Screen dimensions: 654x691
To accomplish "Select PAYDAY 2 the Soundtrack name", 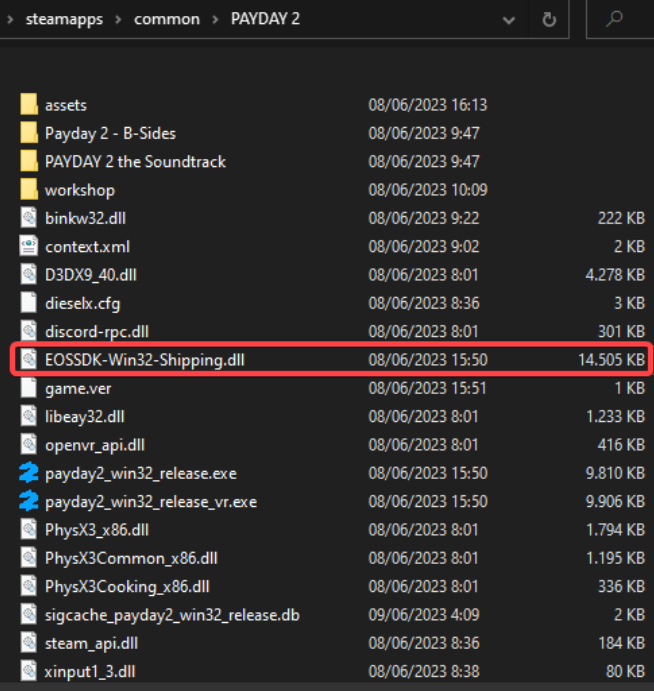I will pos(135,162).
